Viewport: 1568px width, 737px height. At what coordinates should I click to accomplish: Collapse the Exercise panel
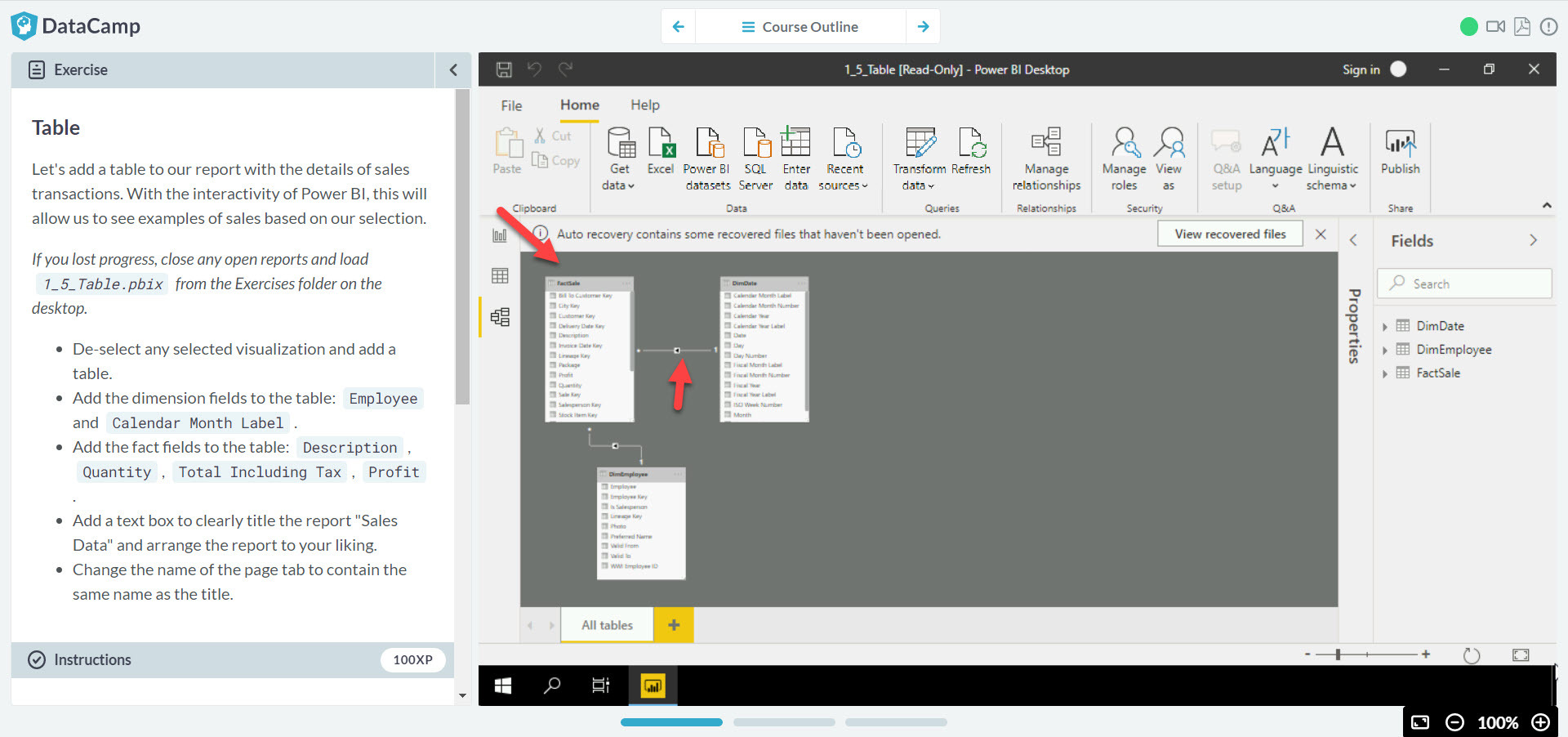point(453,70)
